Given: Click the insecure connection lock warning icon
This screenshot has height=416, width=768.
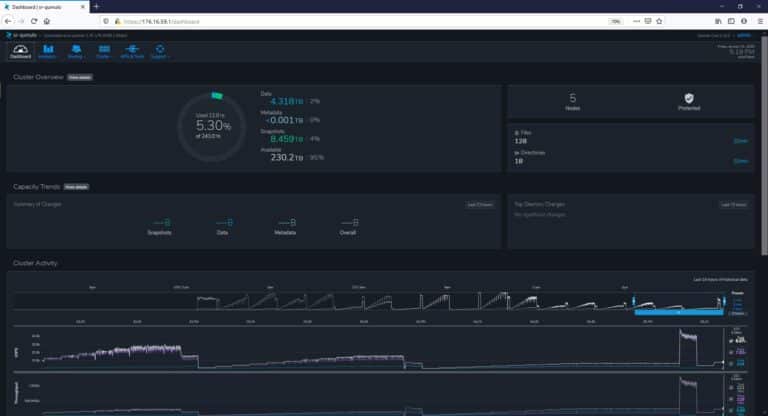Looking at the screenshot, I should (x=117, y=21).
